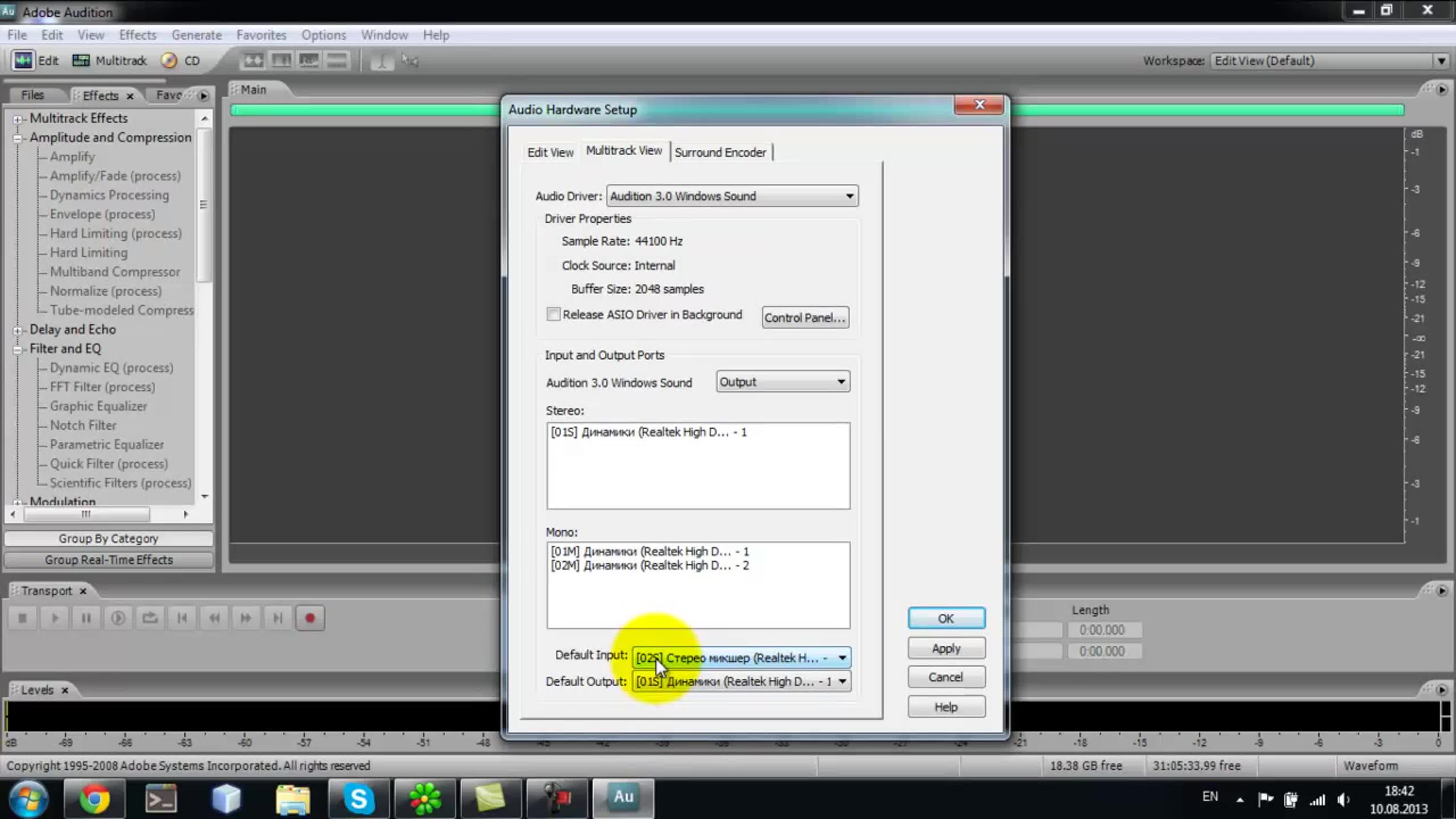Click the Play transport button
This screenshot has width=1456, height=819.
pos(55,619)
